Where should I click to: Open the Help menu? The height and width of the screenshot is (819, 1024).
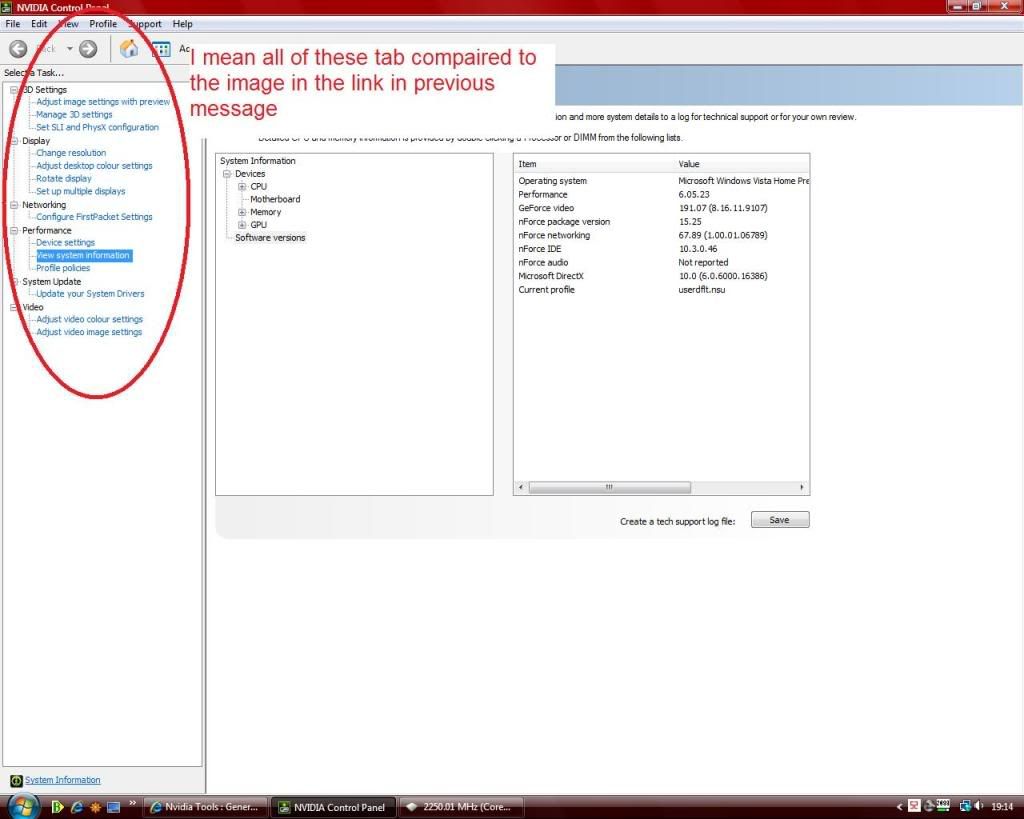point(182,23)
